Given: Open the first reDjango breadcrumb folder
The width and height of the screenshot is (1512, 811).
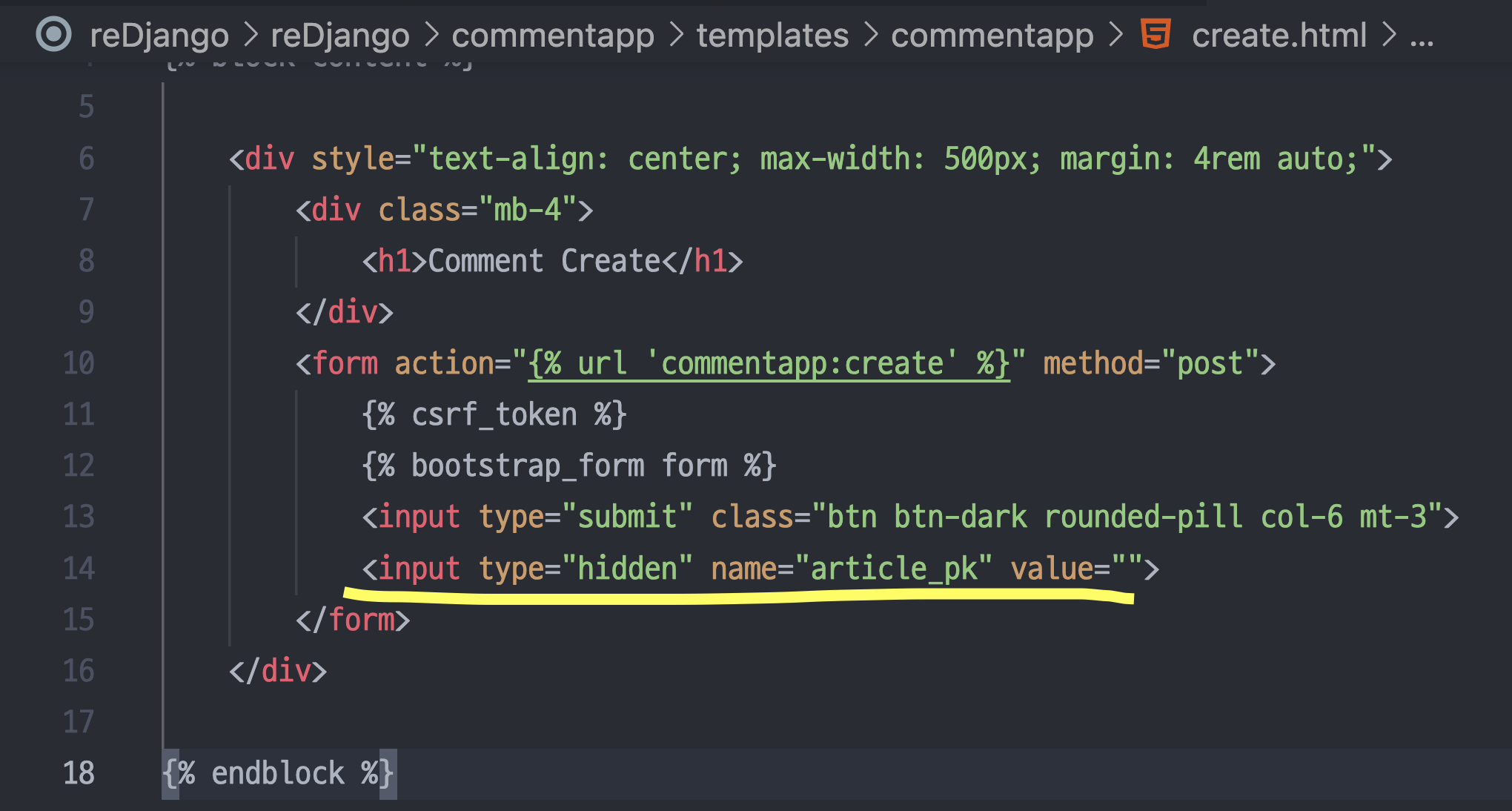Looking at the screenshot, I should tap(159, 36).
